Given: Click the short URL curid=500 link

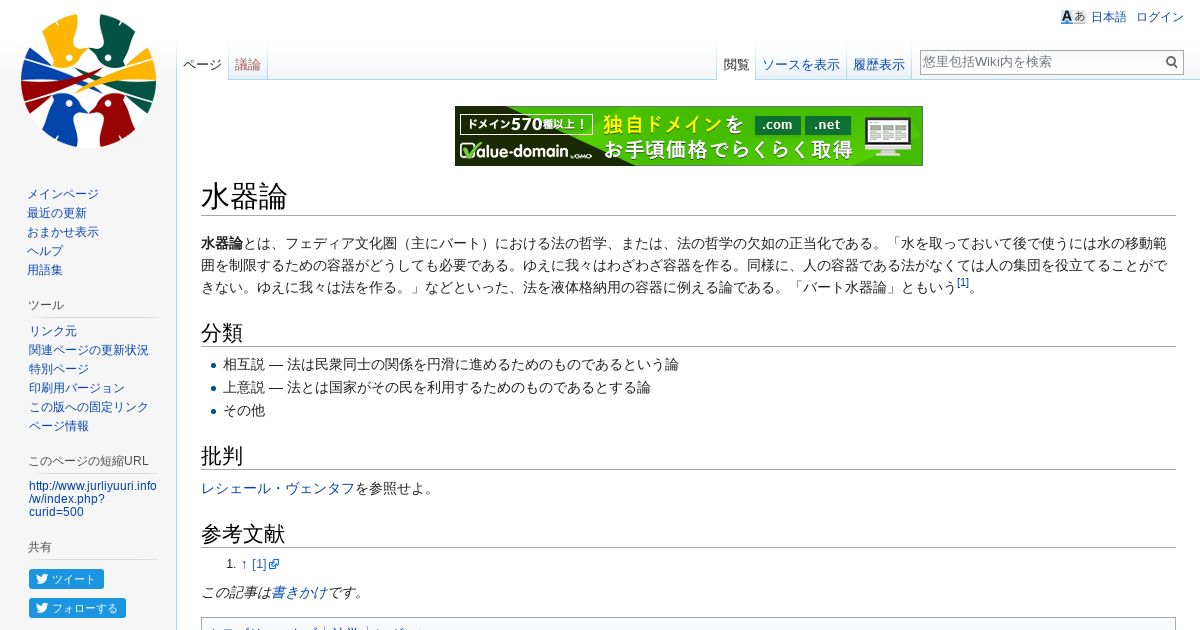Looking at the screenshot, I should coord(92,499).
